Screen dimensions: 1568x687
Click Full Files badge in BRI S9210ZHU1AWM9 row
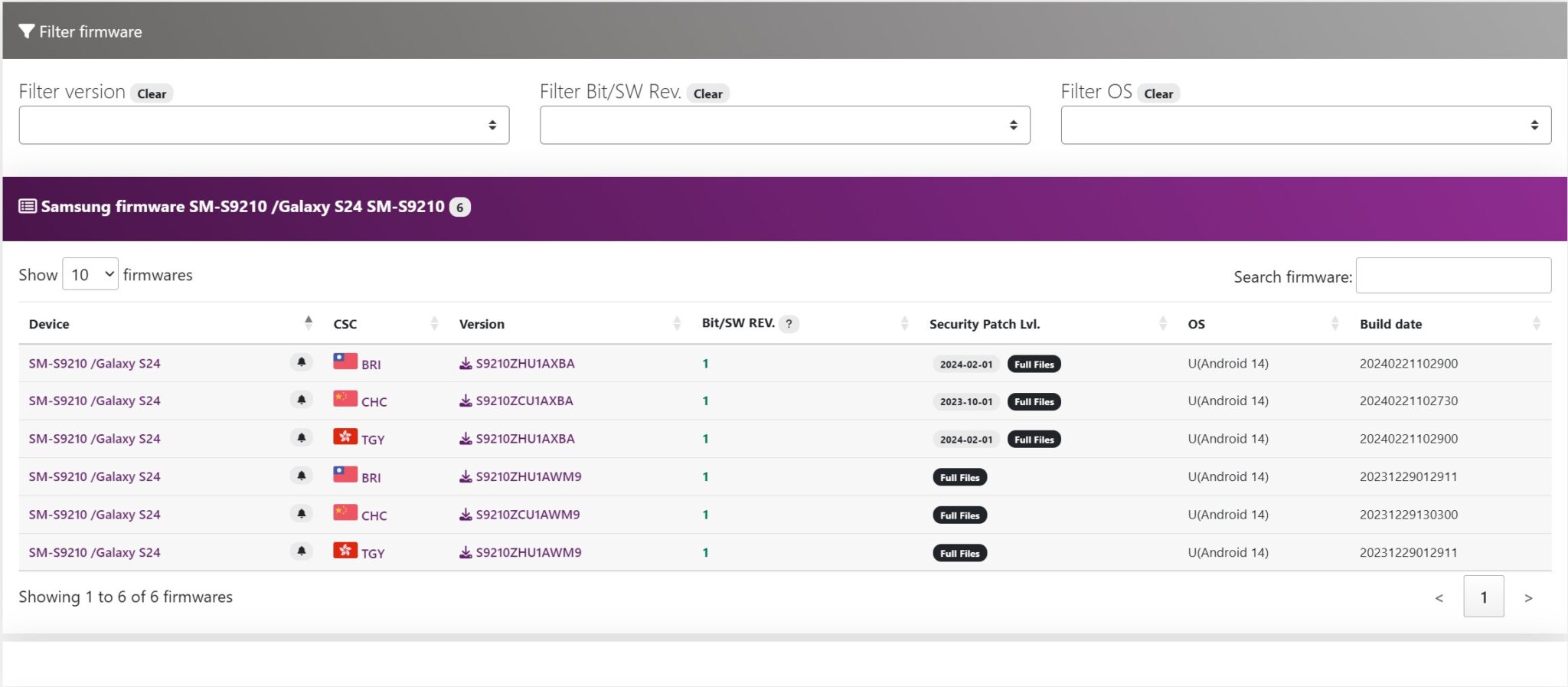coord(960,477)
